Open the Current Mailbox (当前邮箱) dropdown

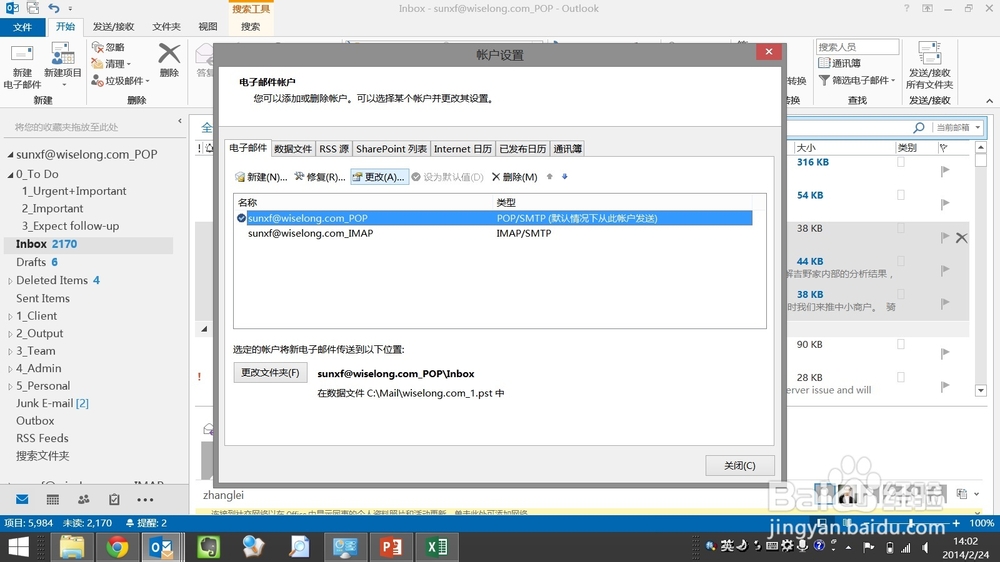958,128
